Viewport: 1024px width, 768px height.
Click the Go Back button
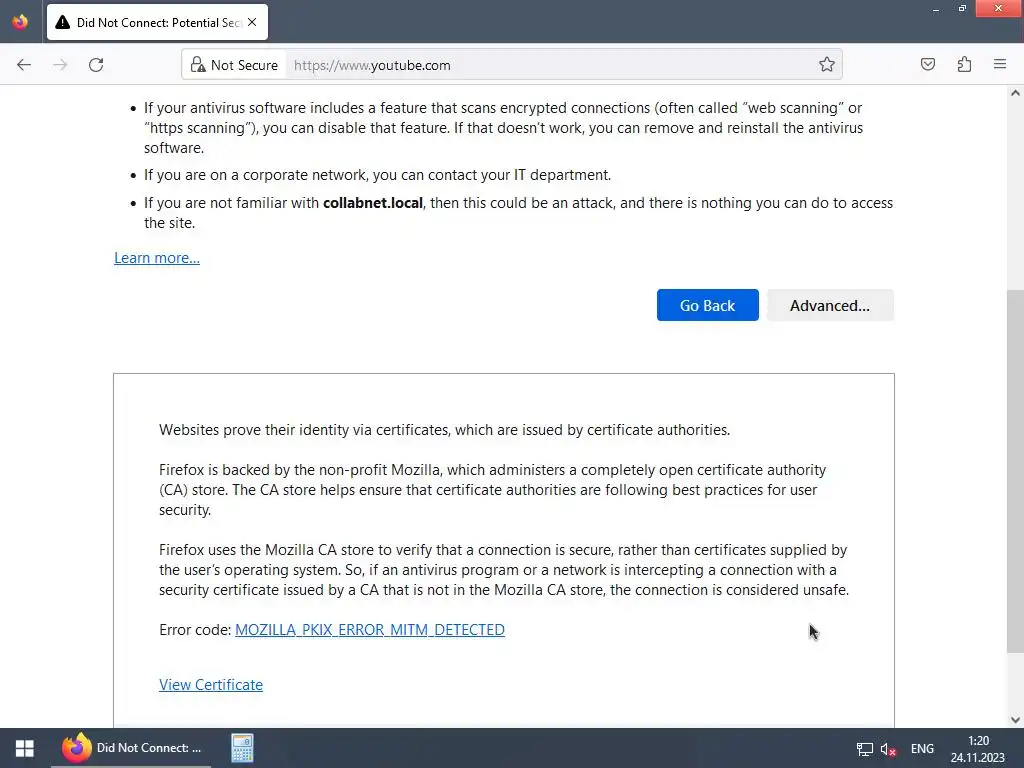coord(708,305)
